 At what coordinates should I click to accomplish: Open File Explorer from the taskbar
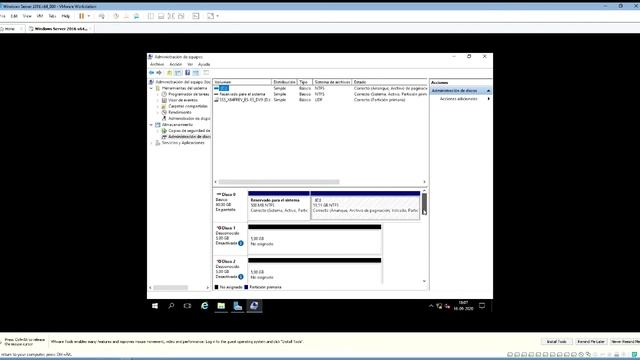coord(221,306)
